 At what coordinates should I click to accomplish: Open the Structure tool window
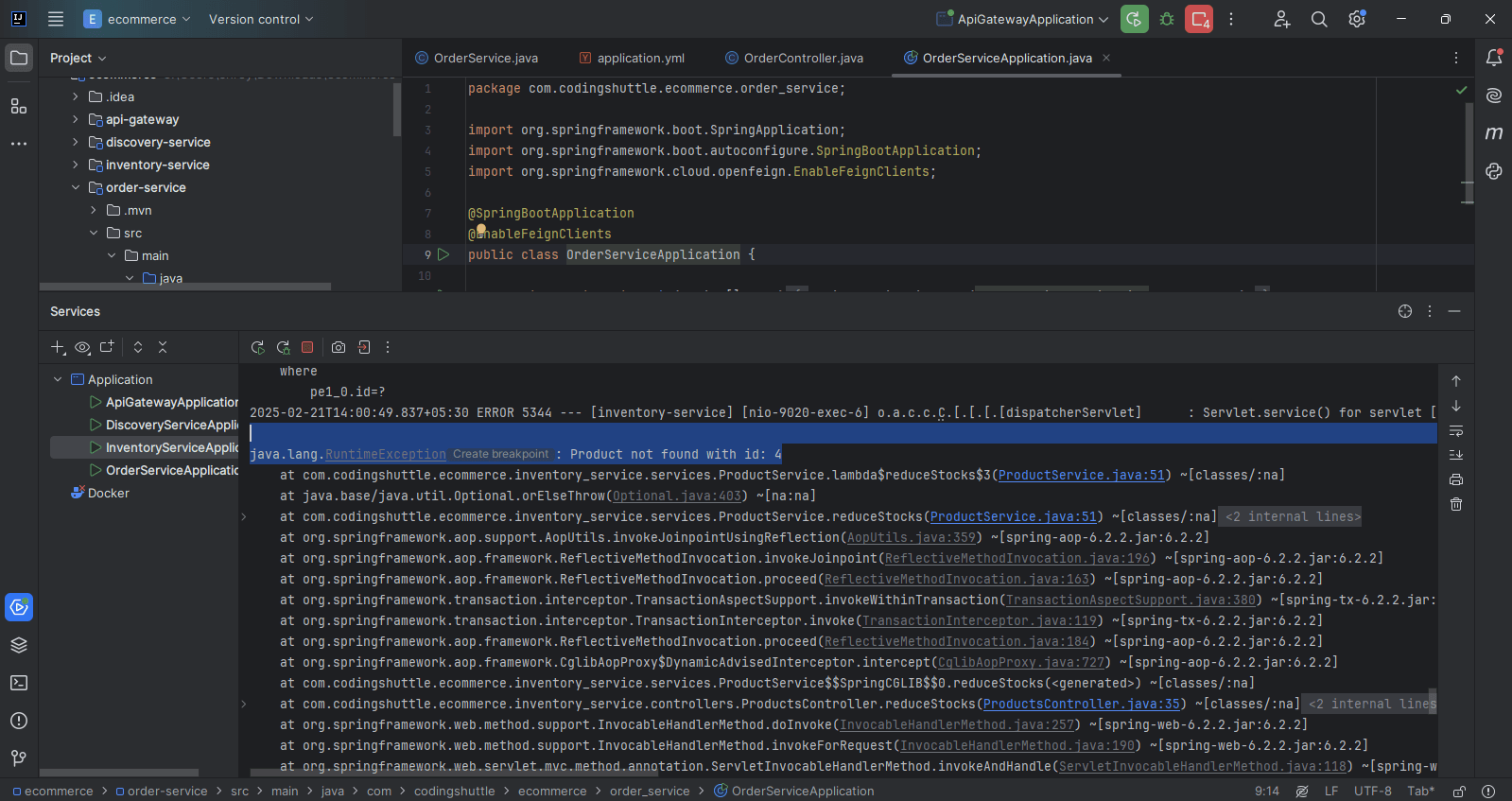click(19, 106)
